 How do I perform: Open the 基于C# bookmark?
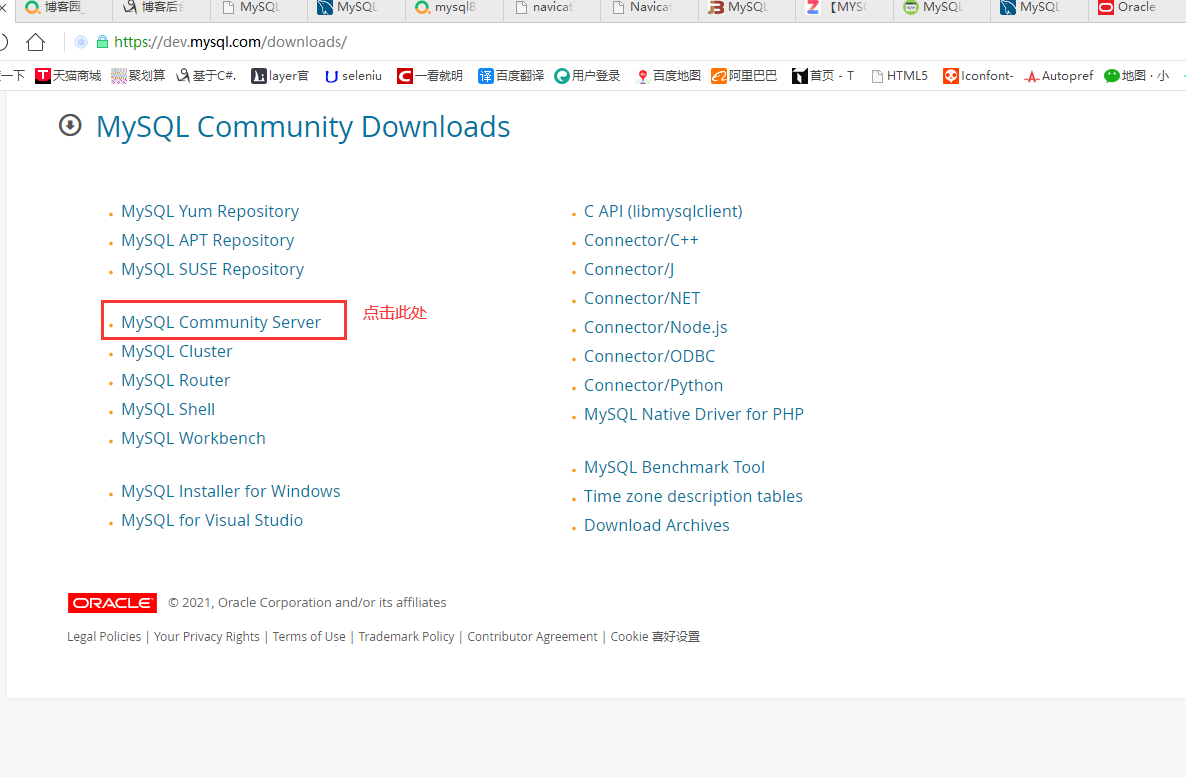pos(206,76)
